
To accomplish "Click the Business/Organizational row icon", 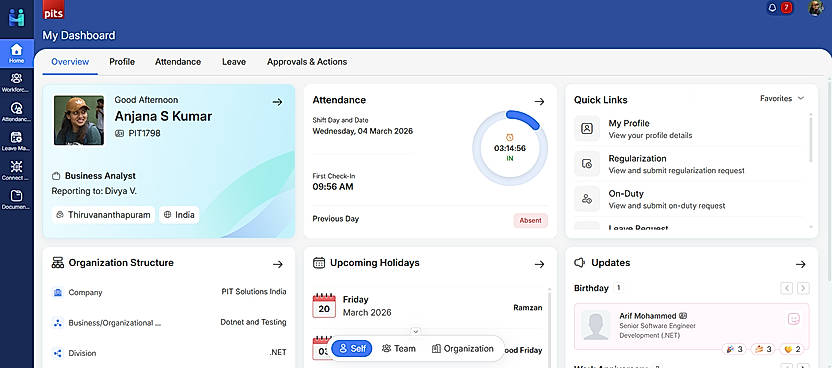I will point(58,322).
